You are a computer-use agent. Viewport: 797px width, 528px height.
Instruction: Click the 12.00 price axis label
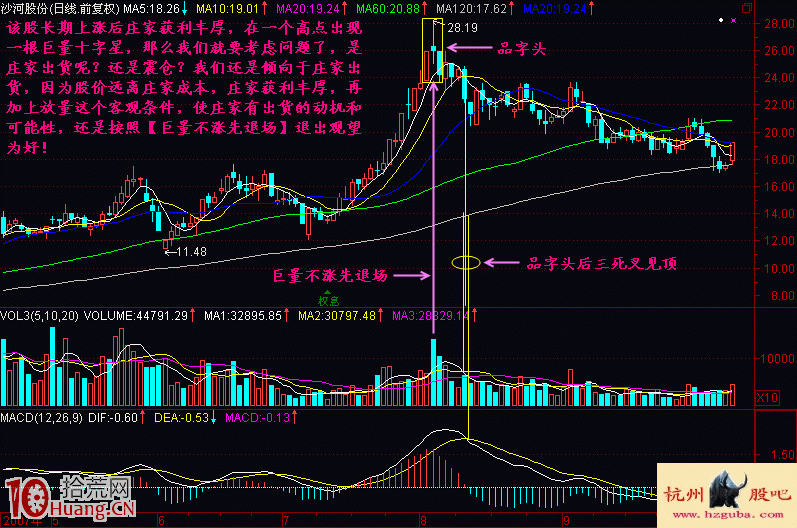[779, 241]
